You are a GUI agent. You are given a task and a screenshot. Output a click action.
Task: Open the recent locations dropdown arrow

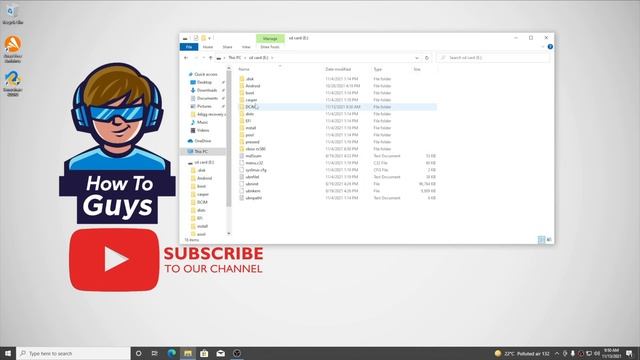point(203,58)
